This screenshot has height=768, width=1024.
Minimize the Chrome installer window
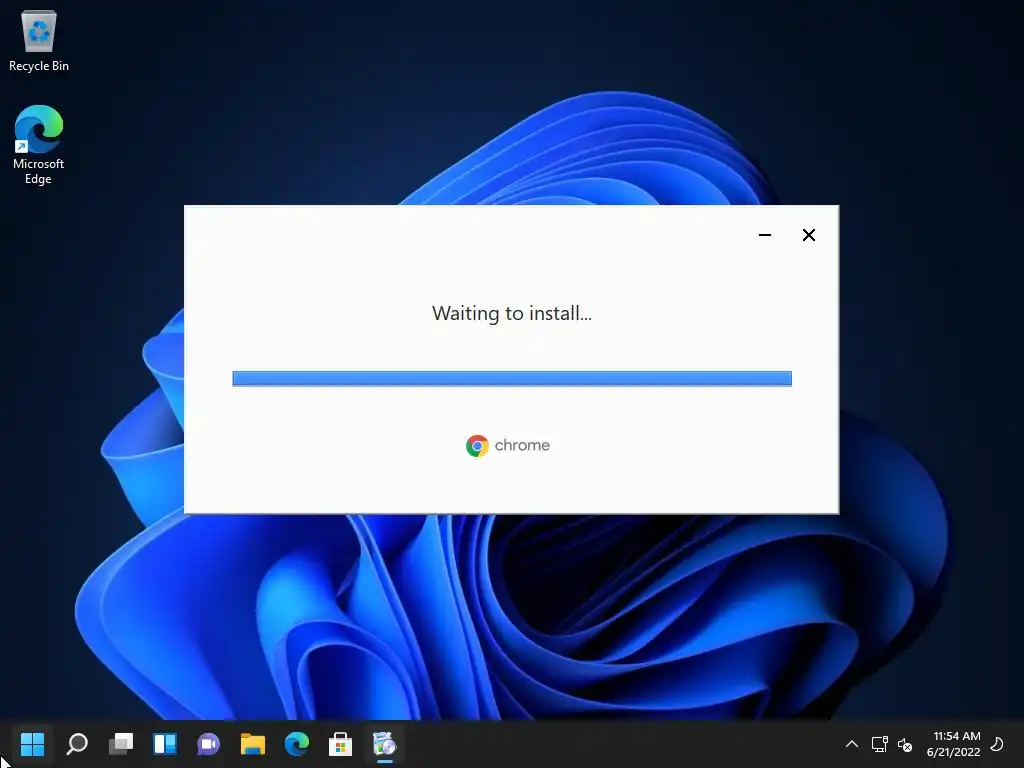pos(765,235)
